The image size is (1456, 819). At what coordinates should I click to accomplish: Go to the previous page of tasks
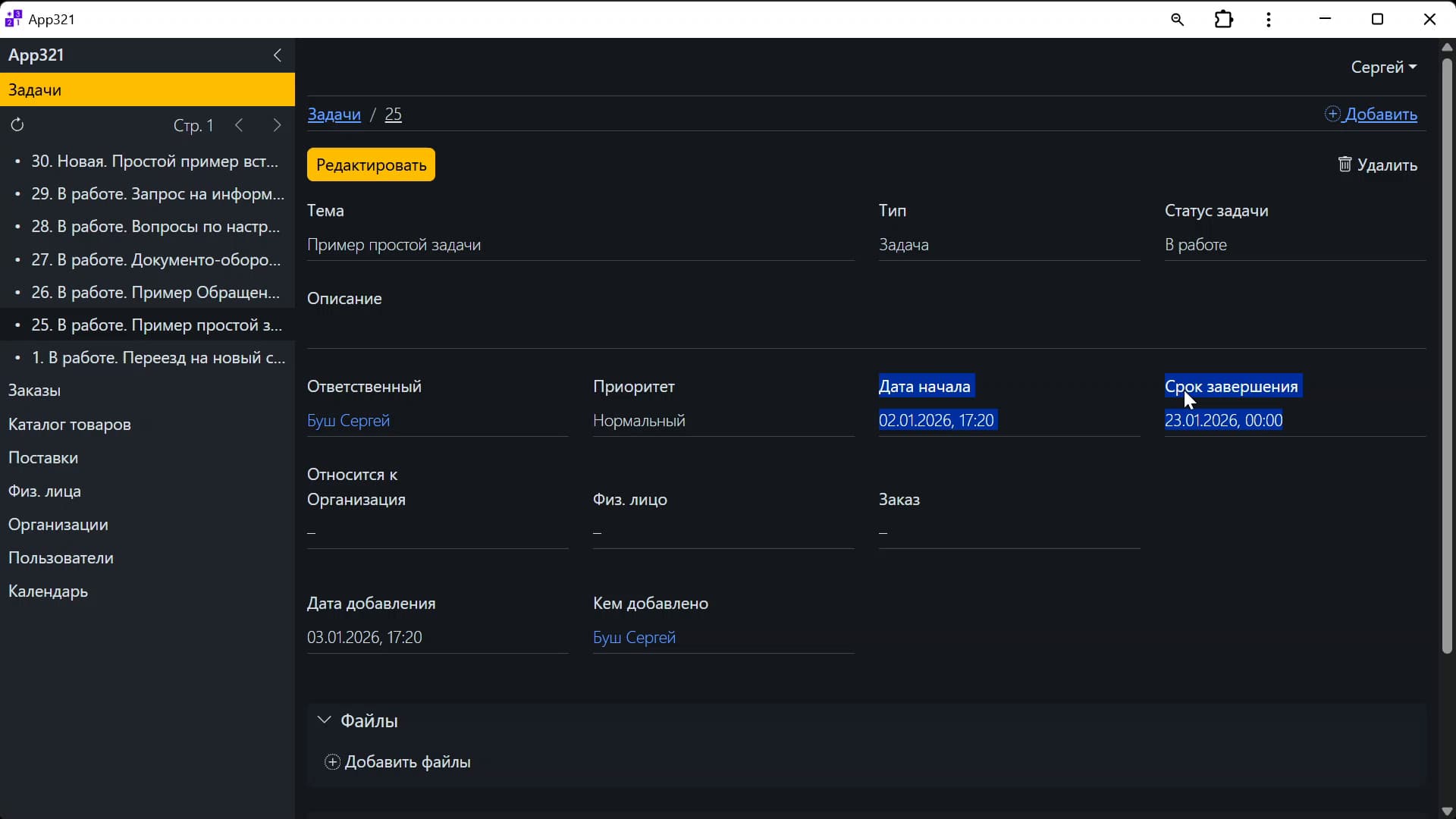click(x=239, y=125)
